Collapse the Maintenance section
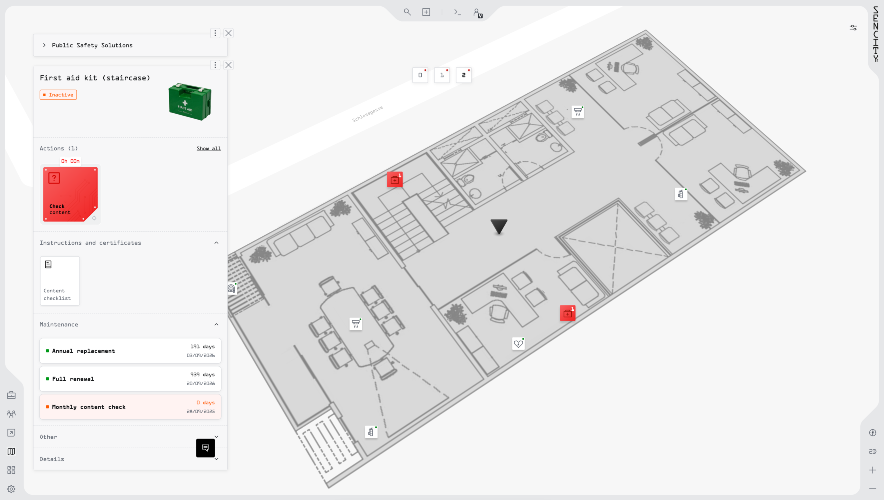Viewport: 884px width, 500px height. tap(216, 324)
